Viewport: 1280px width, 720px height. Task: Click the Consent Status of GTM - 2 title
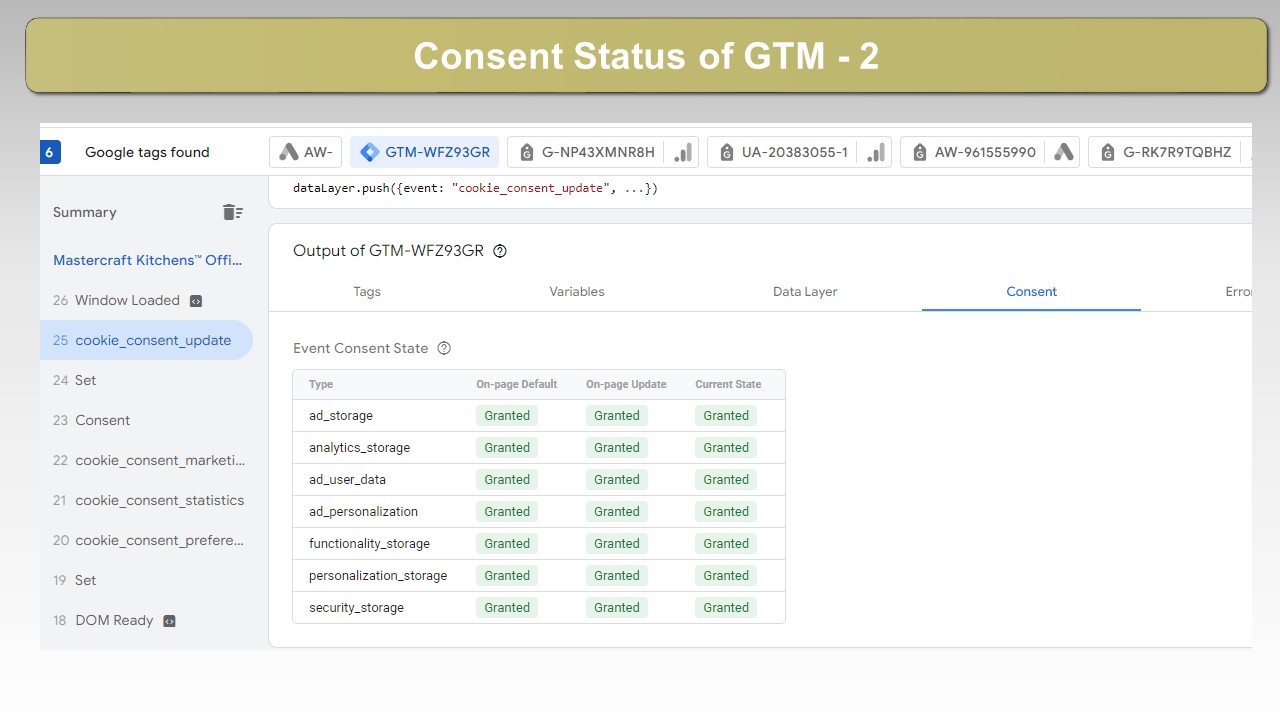[x=646, y=56]
